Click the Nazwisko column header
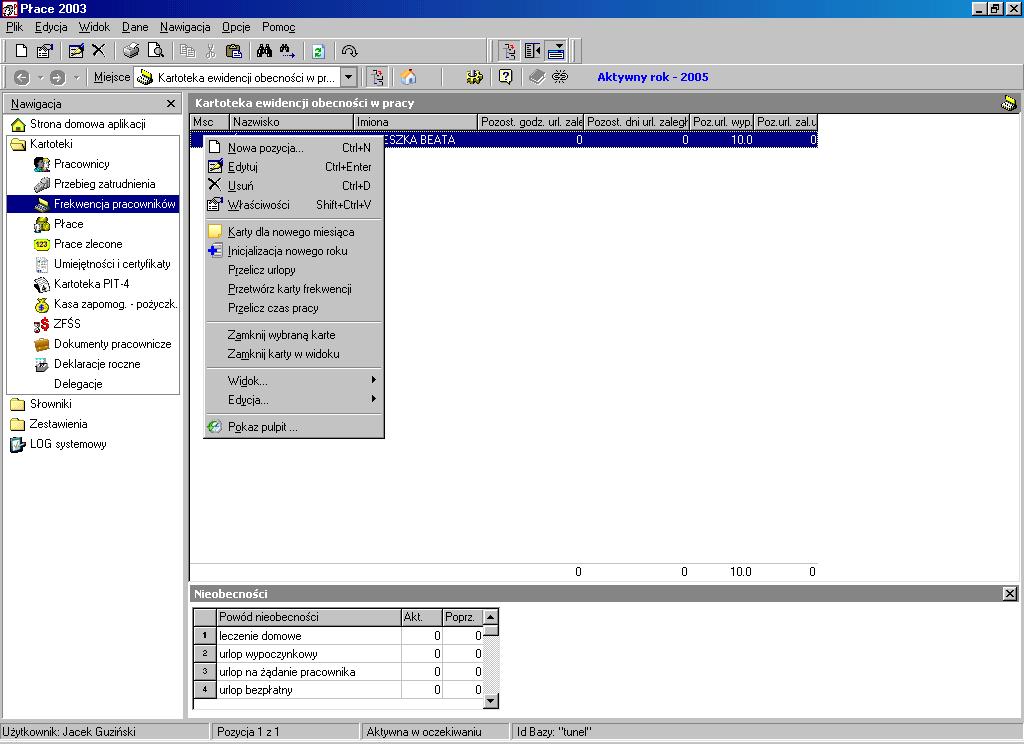The height and width of the screenshot is (744, 1024). coord(291,122)
